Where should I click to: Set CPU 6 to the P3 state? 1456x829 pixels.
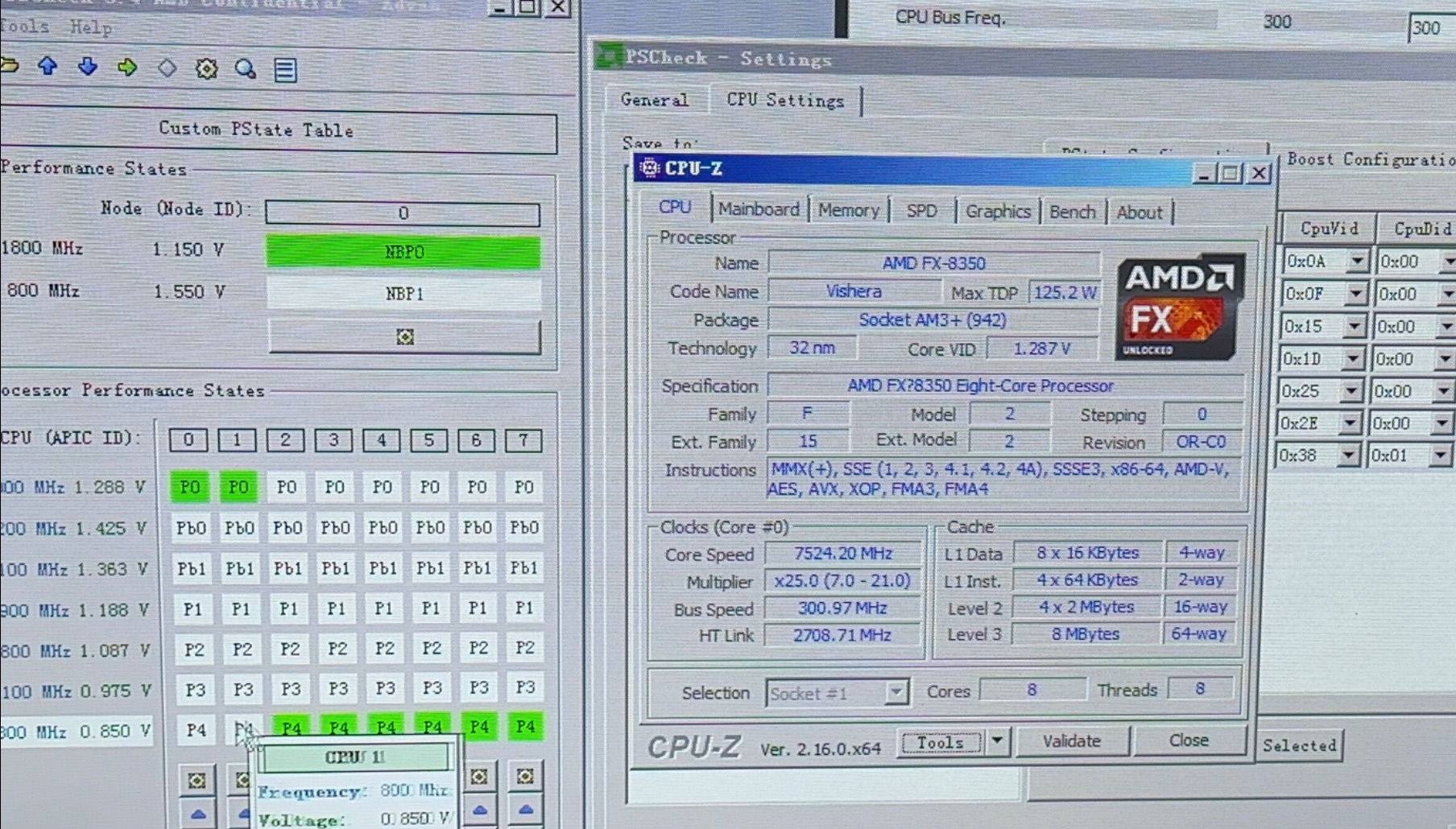click(479, 687)
